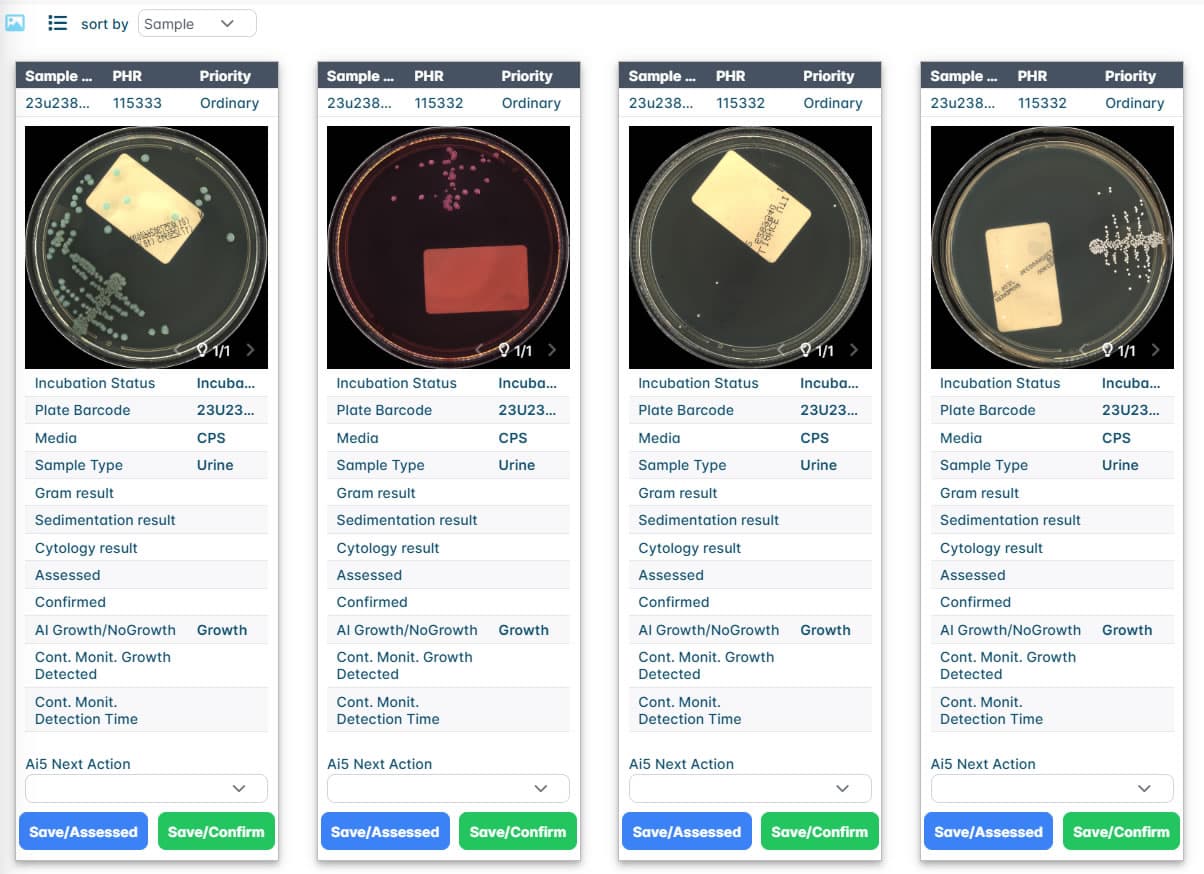Click lightbulb icon on first plate image
This screenshot has width=1204, height=874.
pos(202,350)
